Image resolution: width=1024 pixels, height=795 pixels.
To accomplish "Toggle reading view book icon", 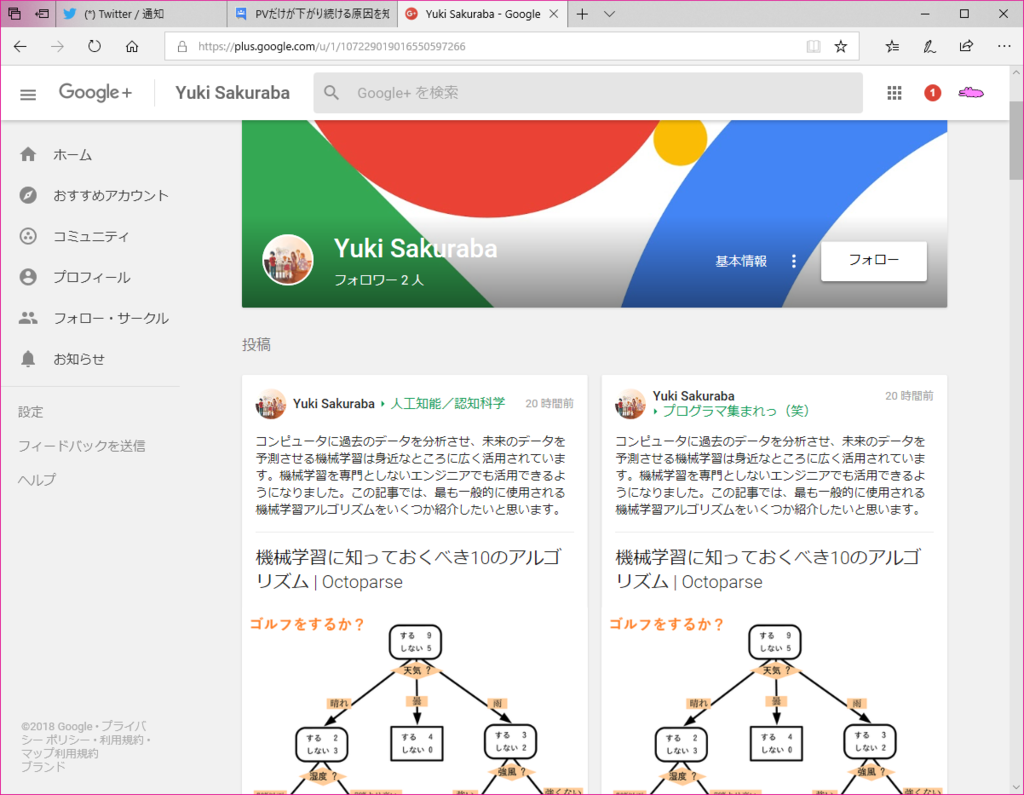I will (x=813, y=46).
